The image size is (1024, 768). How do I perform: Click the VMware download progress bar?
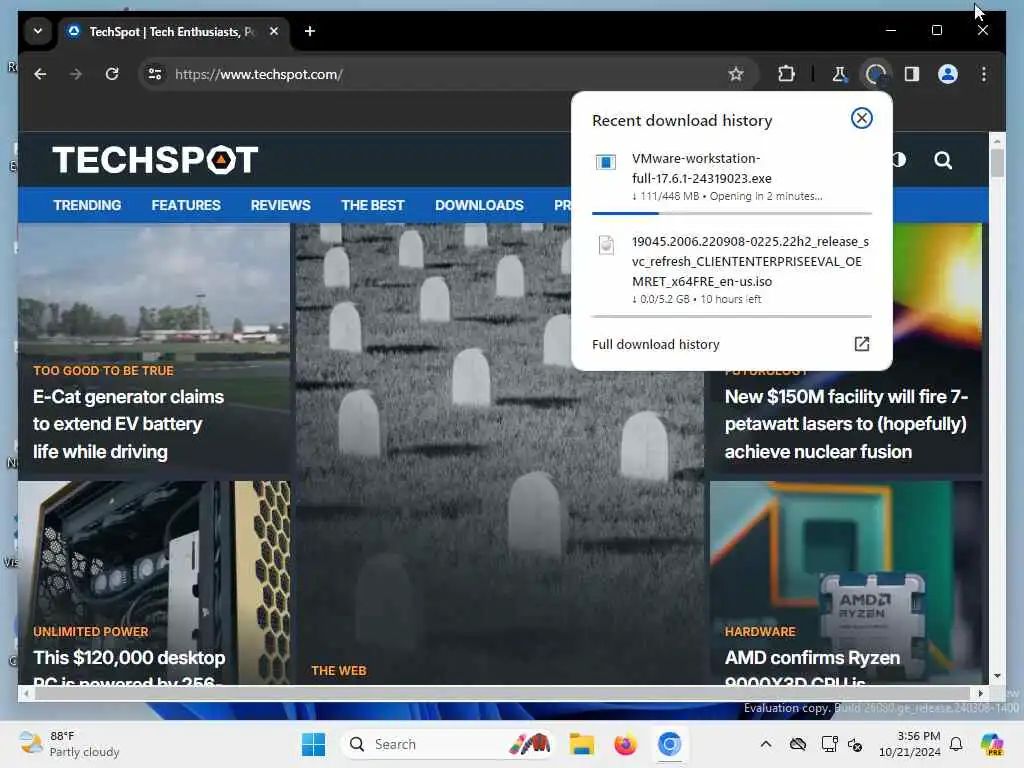point(731,213)
